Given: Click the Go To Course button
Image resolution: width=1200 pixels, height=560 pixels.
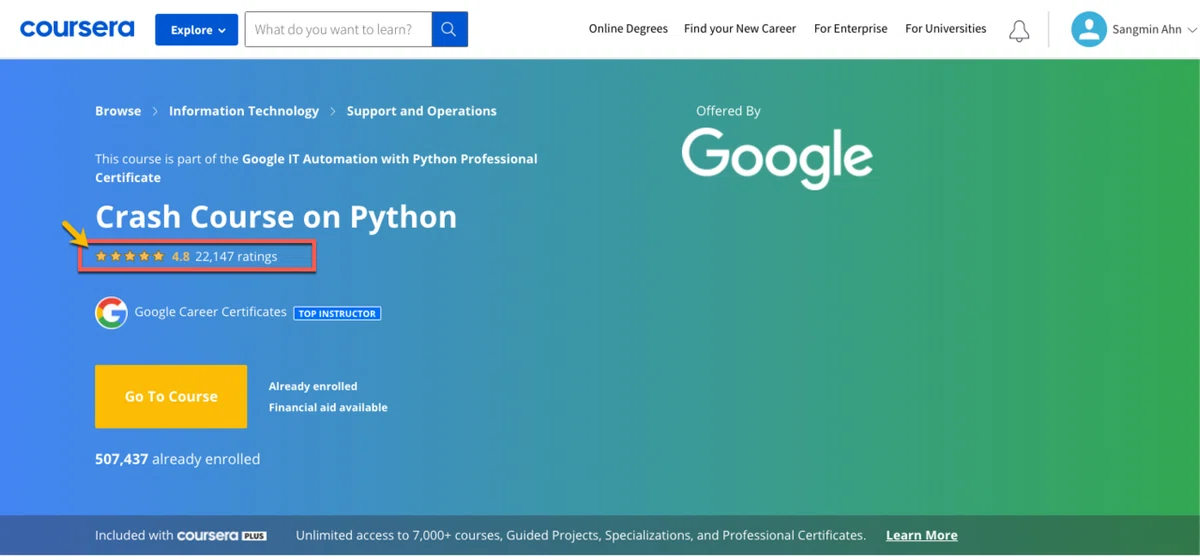Looking at the screenshot, I should [x=171, y=397].
